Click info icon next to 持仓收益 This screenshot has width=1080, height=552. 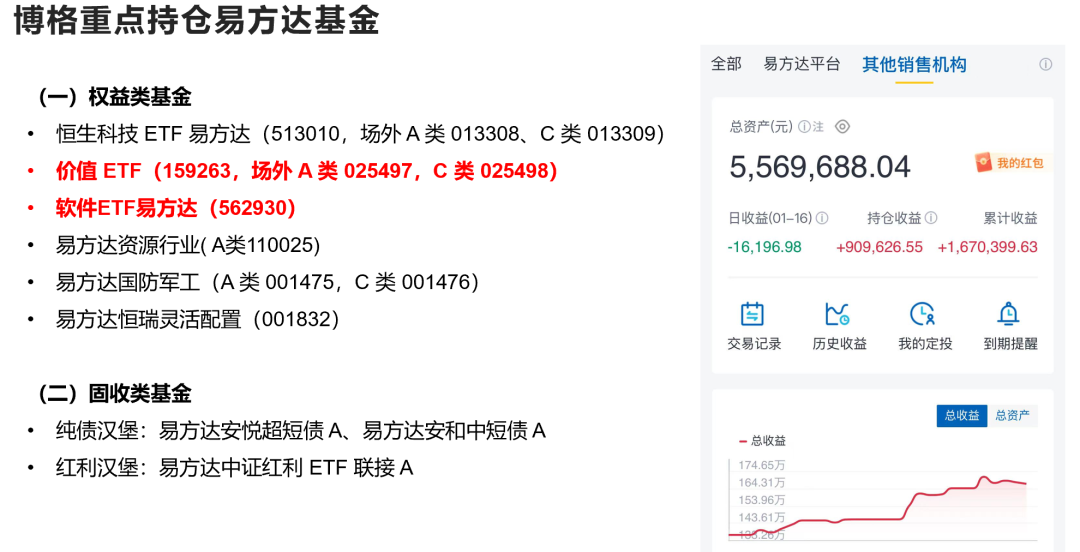coord(931,218)
